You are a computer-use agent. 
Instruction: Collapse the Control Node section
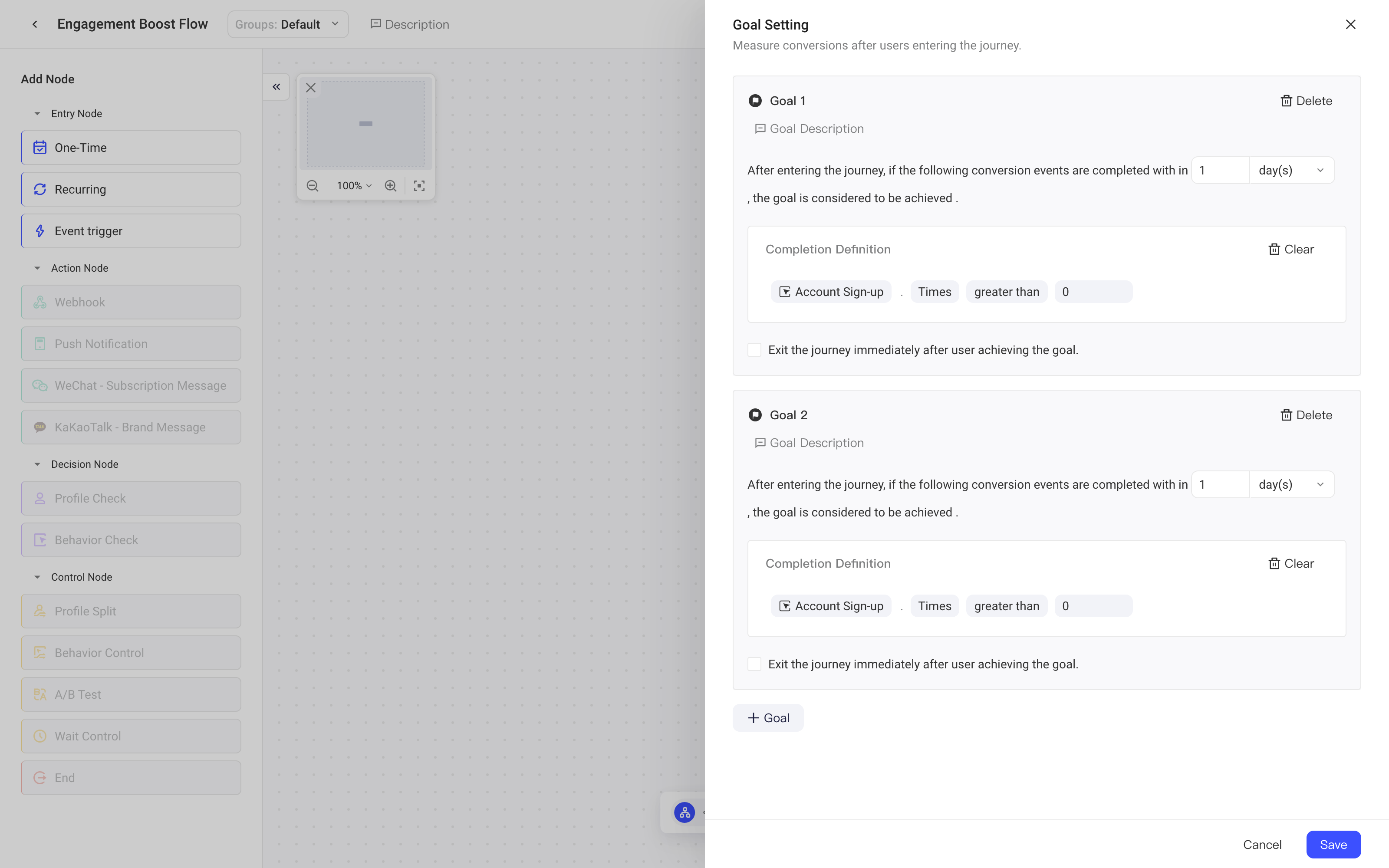coord(37,577)
